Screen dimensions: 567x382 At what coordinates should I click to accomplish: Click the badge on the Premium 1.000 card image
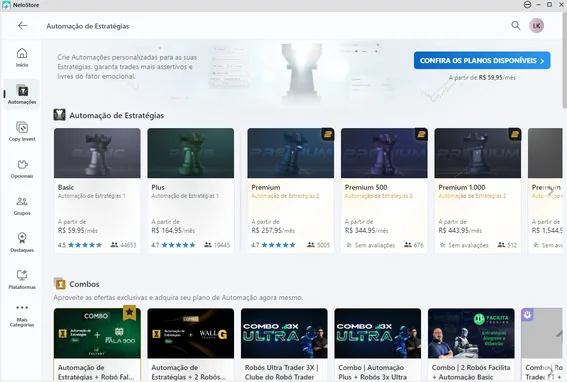click(515, 135)
